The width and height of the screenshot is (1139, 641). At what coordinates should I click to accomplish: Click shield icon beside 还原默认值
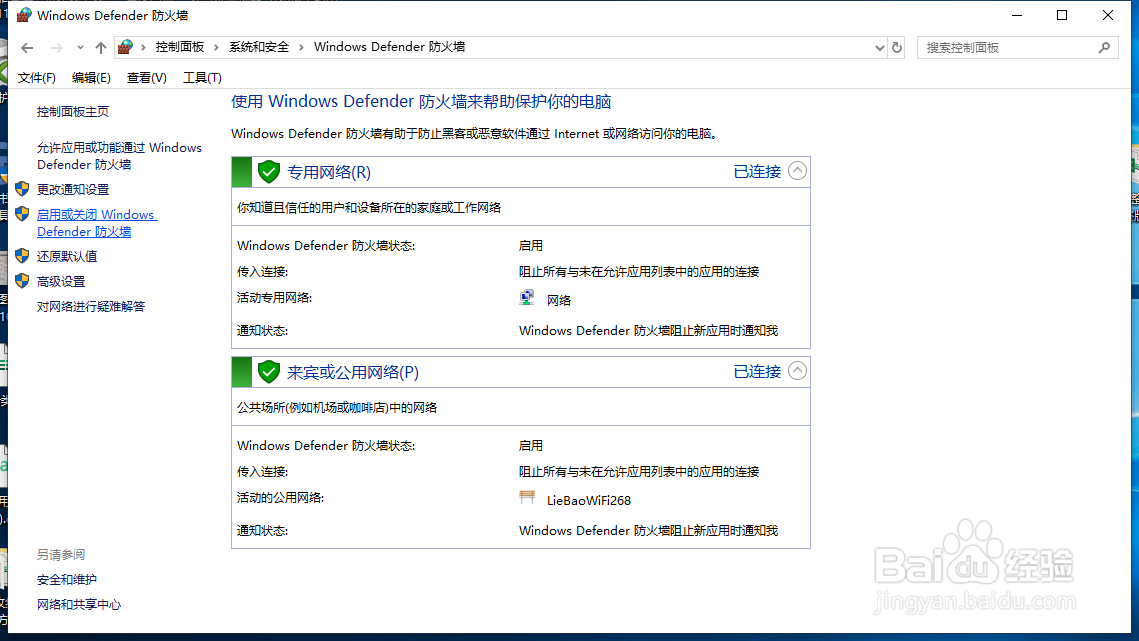point(22,256)
